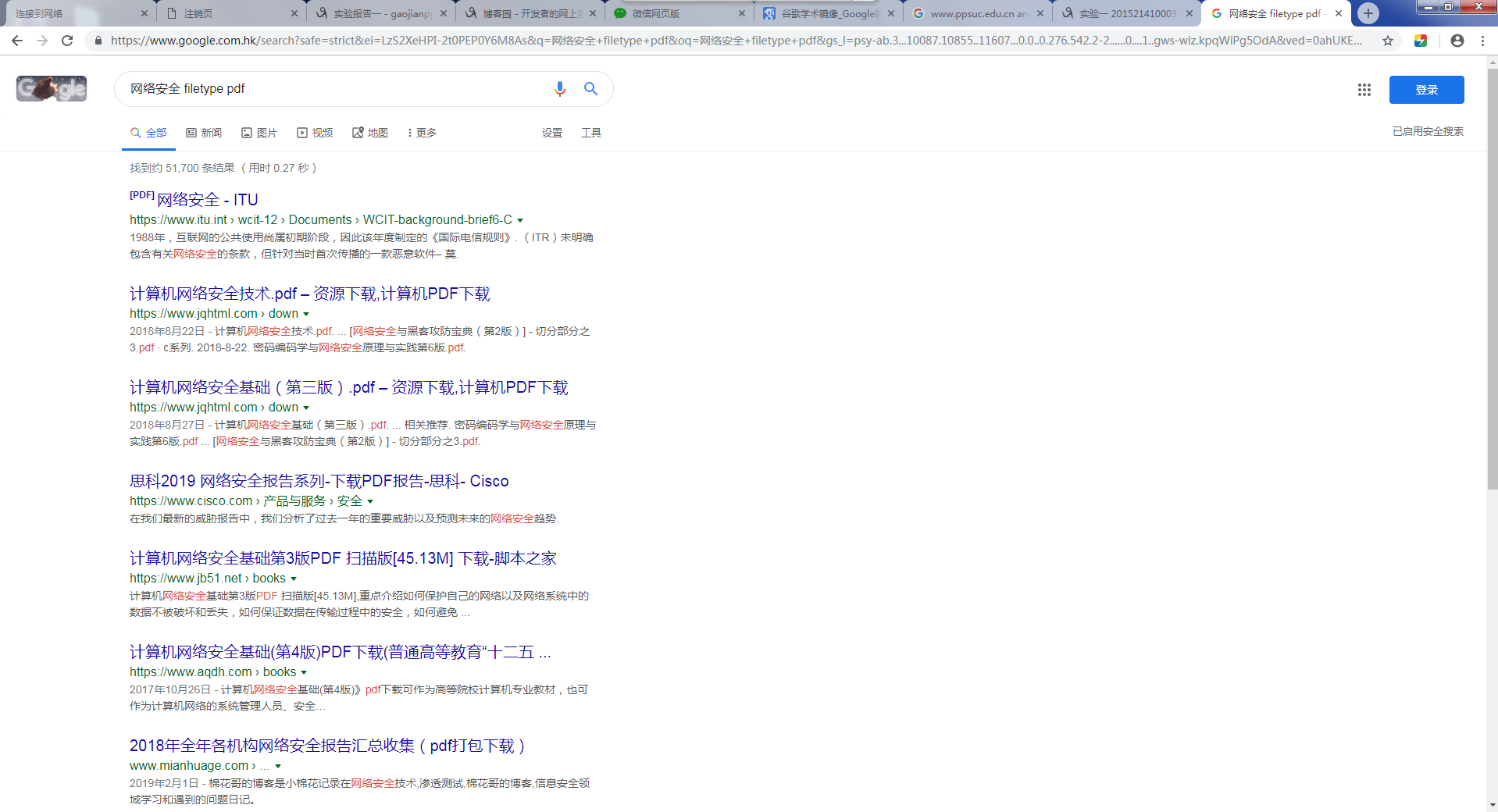1498x812 pixels.
Task: Expand the dropdown arrow beside the itu.int URL
Action: (520, 220)
